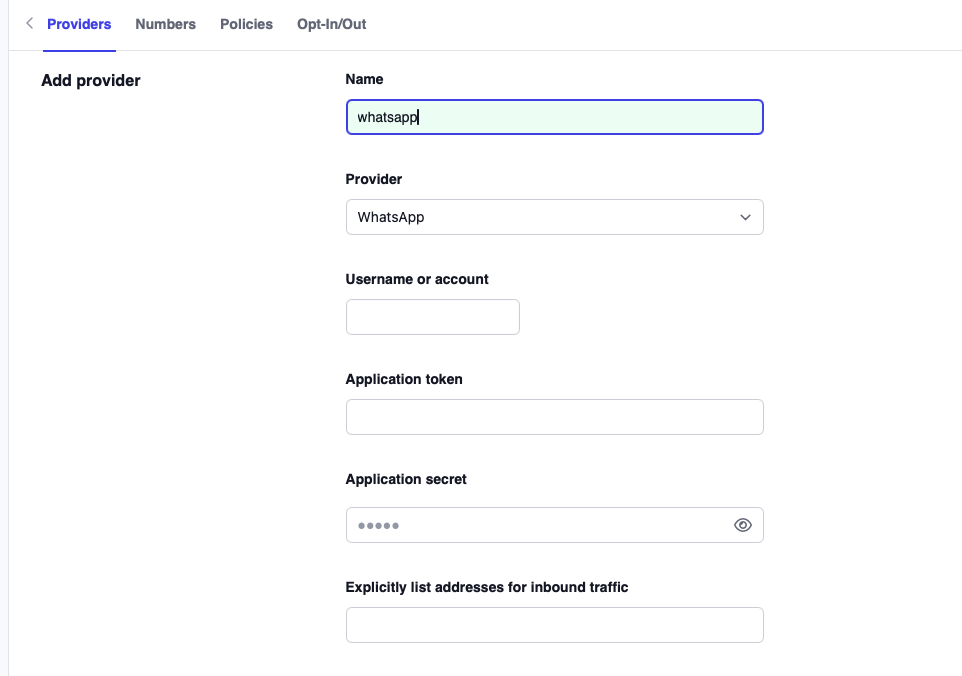Go to the Policies tab
The image size is (962, 676).
(246, 24)
